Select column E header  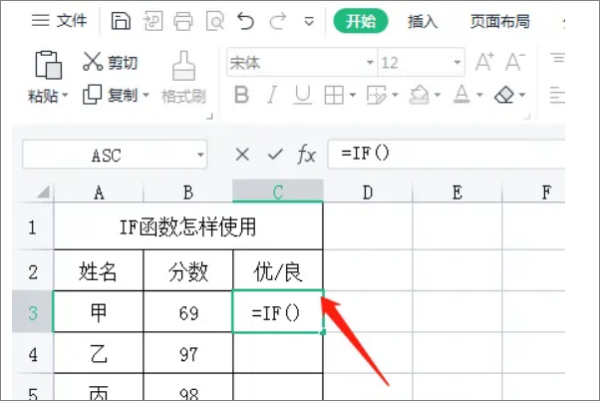[x=457, y=192]
